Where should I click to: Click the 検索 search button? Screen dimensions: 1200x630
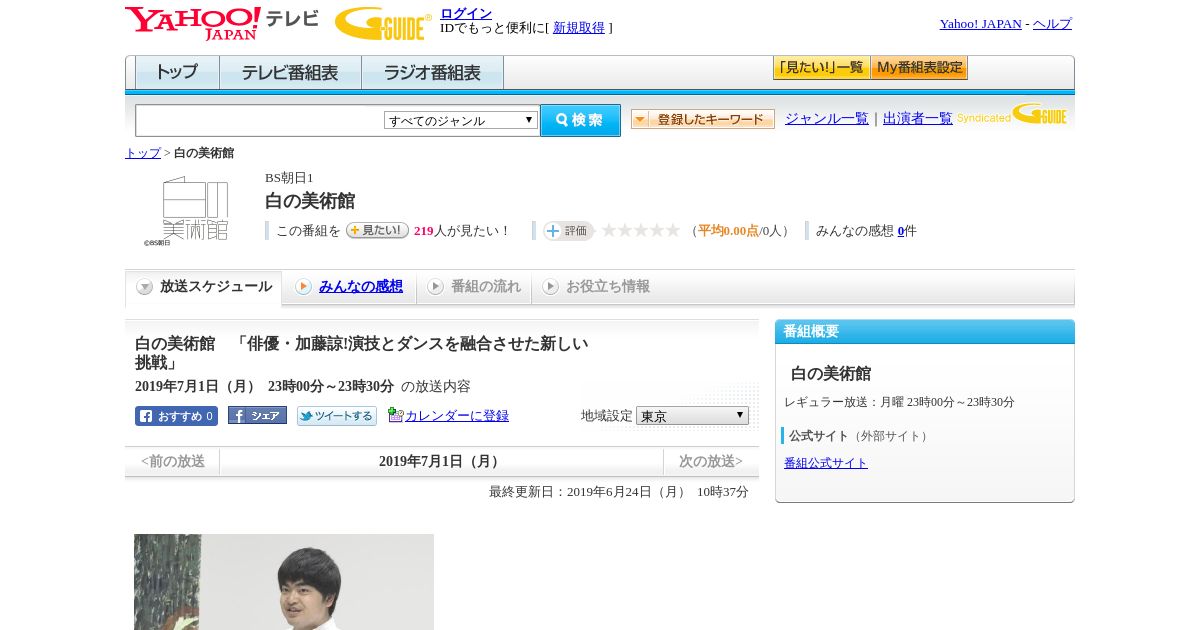(x=580, y=120)
